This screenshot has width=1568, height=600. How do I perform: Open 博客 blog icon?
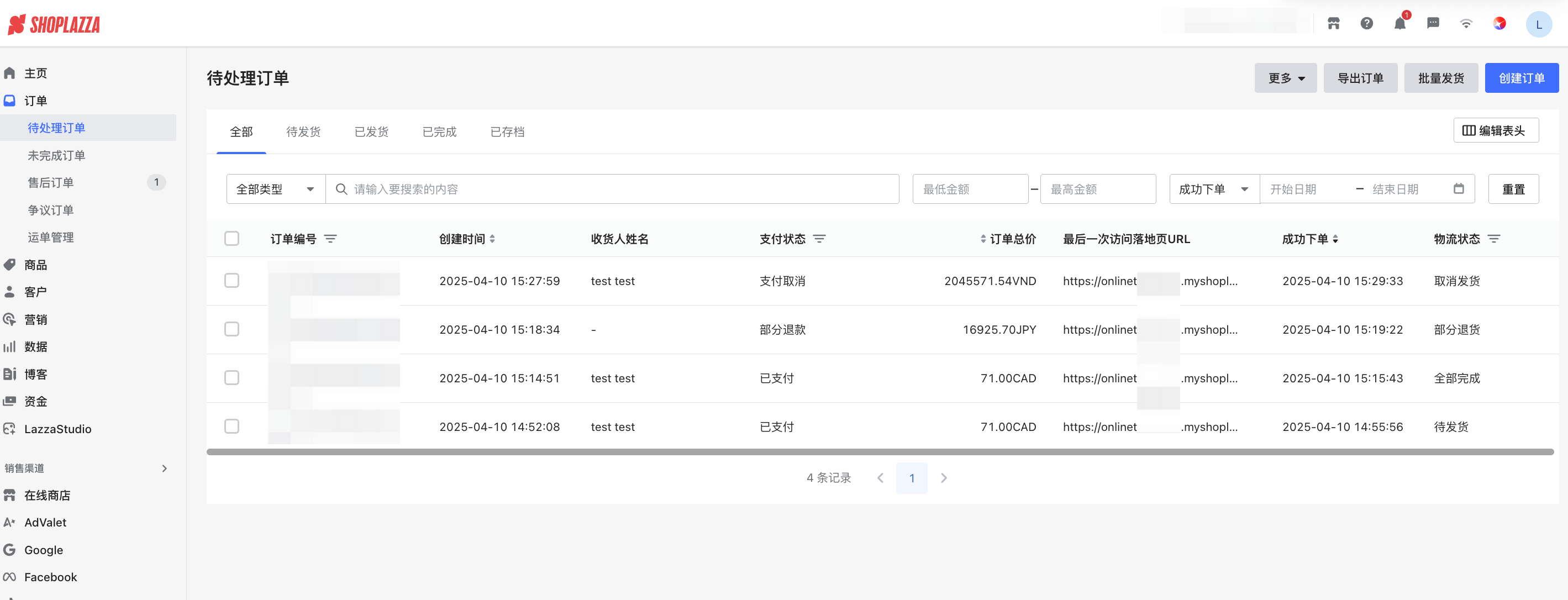coord(10,374)
